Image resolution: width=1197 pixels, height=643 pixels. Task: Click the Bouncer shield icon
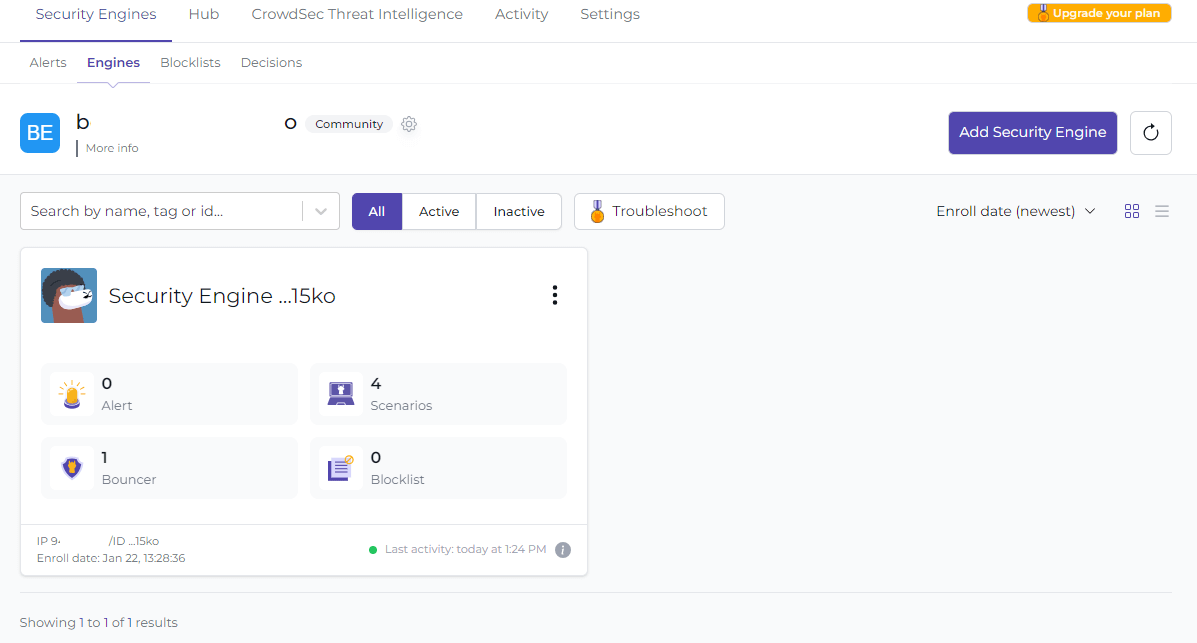coord(71,467)
